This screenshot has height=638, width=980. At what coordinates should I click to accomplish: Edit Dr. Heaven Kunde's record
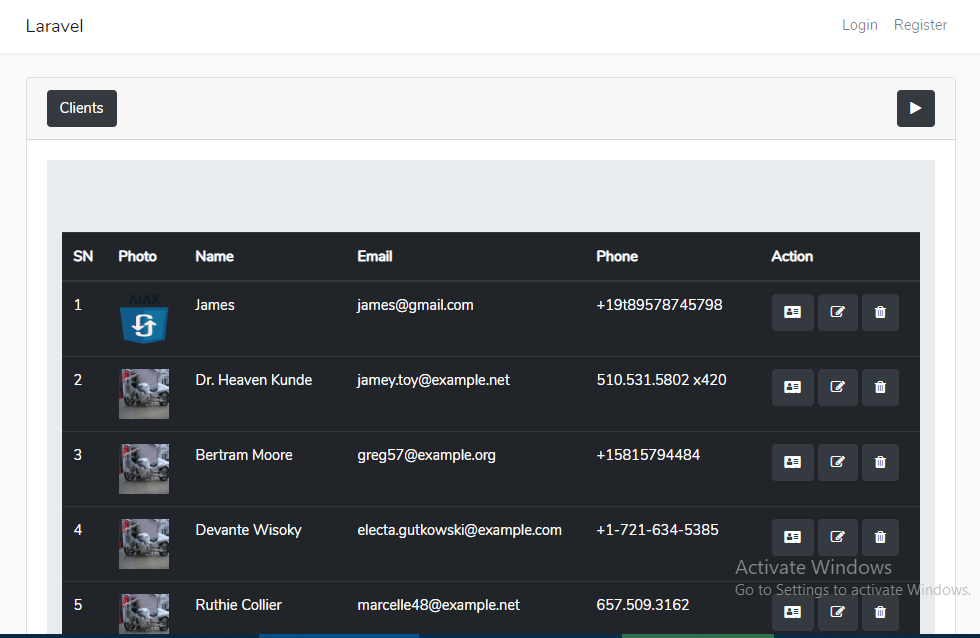[x=838, y=387]
